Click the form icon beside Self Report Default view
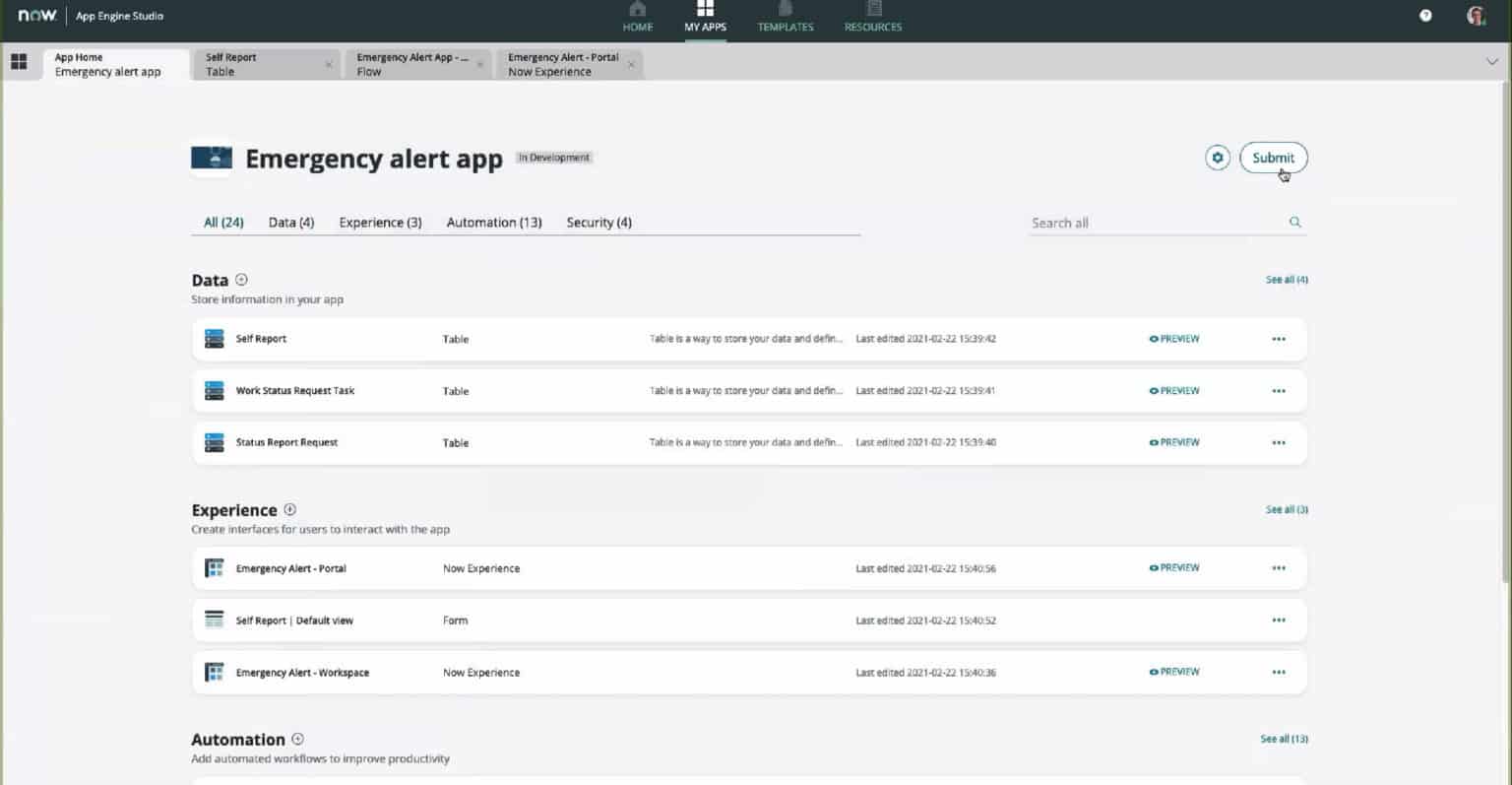Viewport: 1512px width, 785px height. coord(214,620)
